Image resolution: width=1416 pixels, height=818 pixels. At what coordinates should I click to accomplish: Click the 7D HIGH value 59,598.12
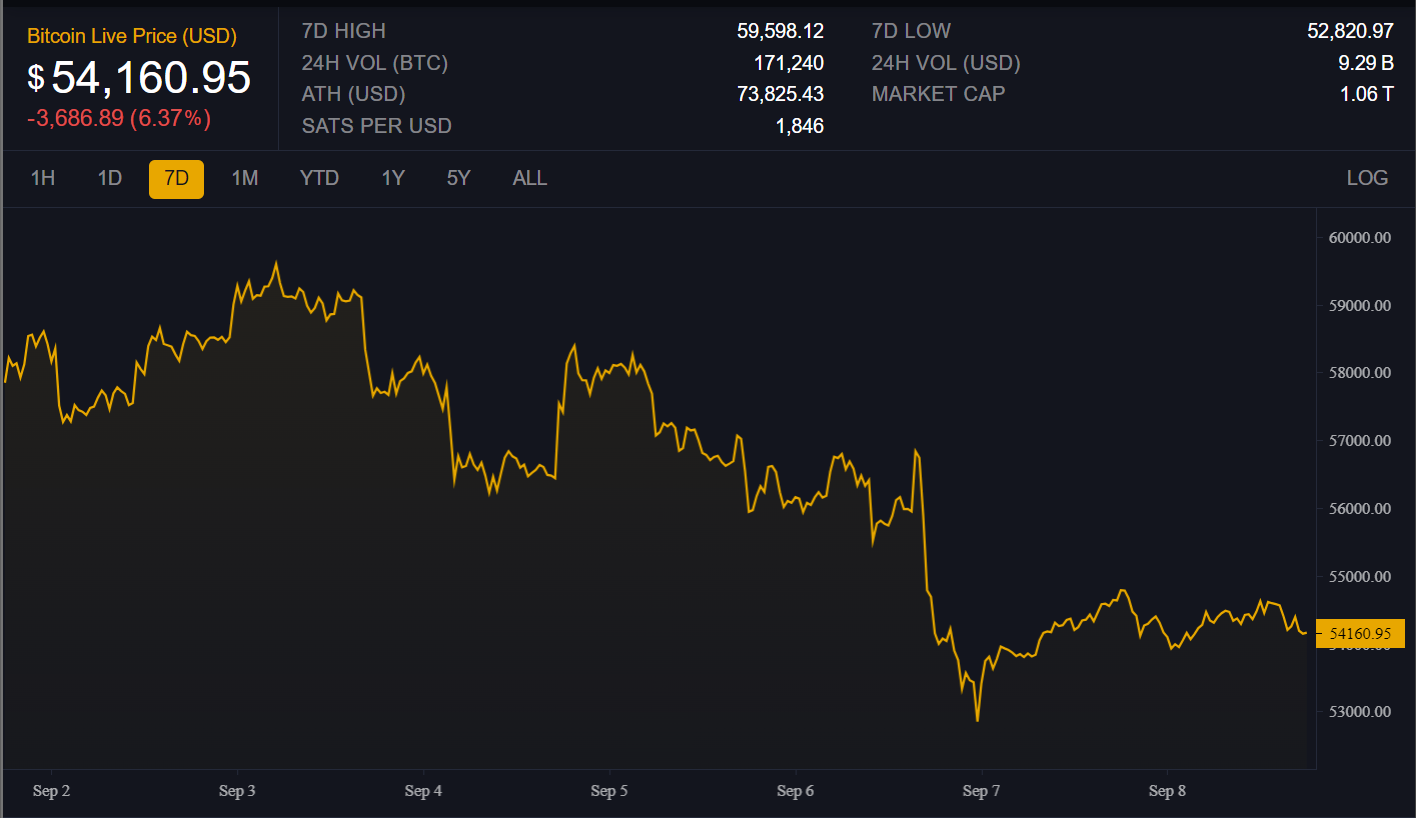780,31
